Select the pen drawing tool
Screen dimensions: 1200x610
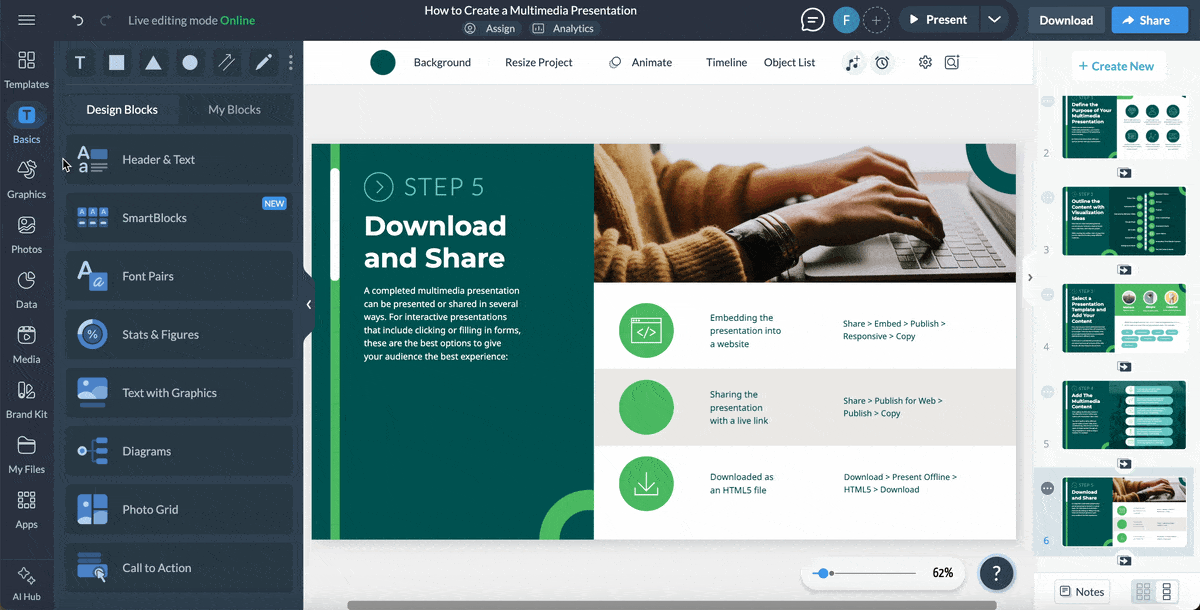tap(263, 62)
